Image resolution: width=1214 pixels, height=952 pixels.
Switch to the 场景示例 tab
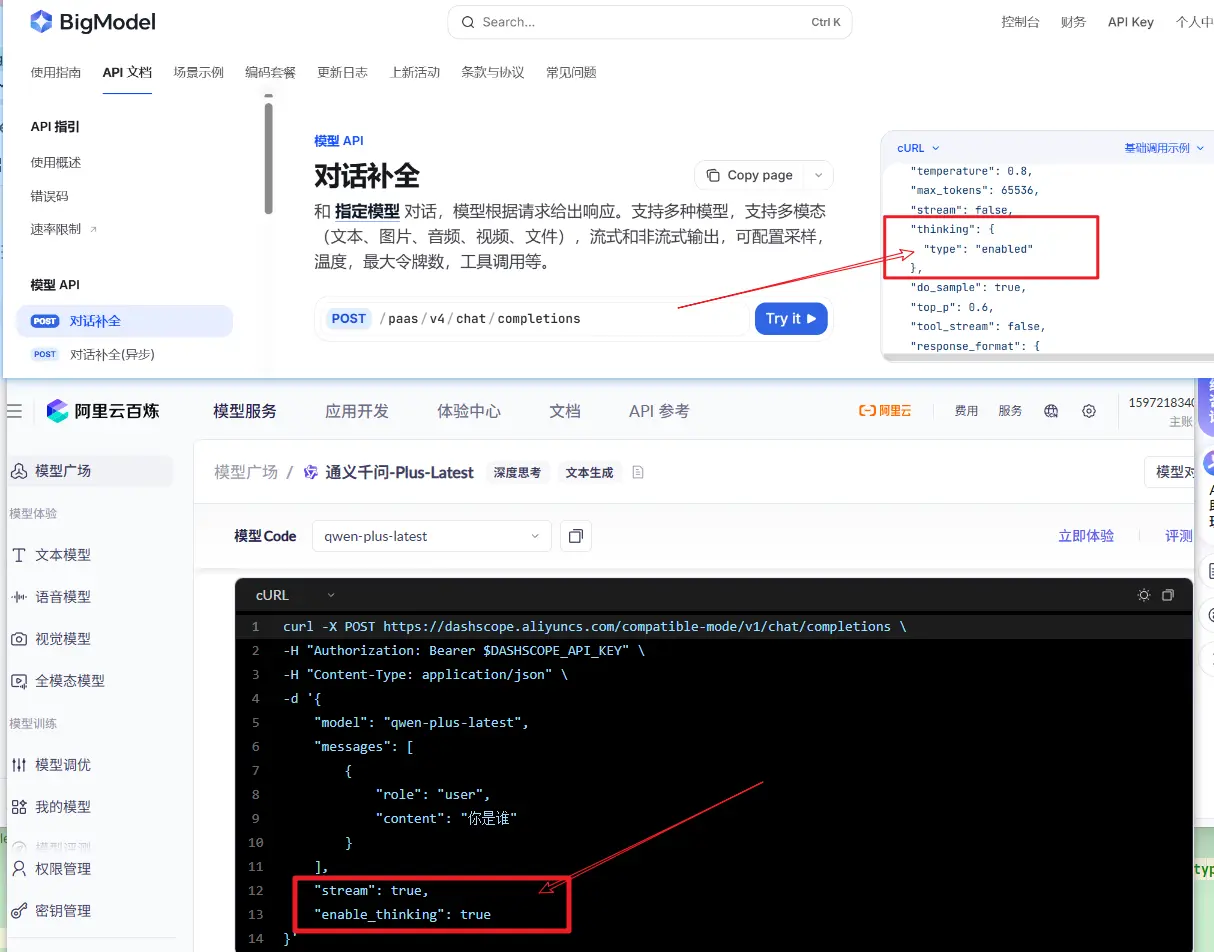(x=198, y=72)
